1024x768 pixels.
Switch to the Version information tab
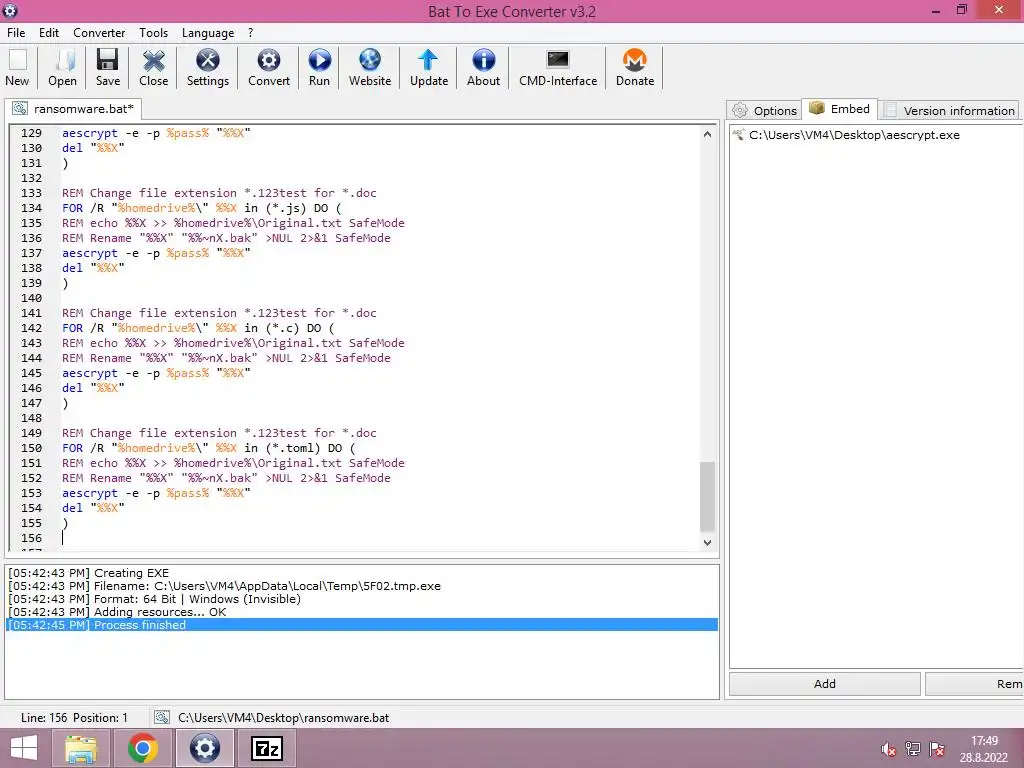click(x=949, y=110)
